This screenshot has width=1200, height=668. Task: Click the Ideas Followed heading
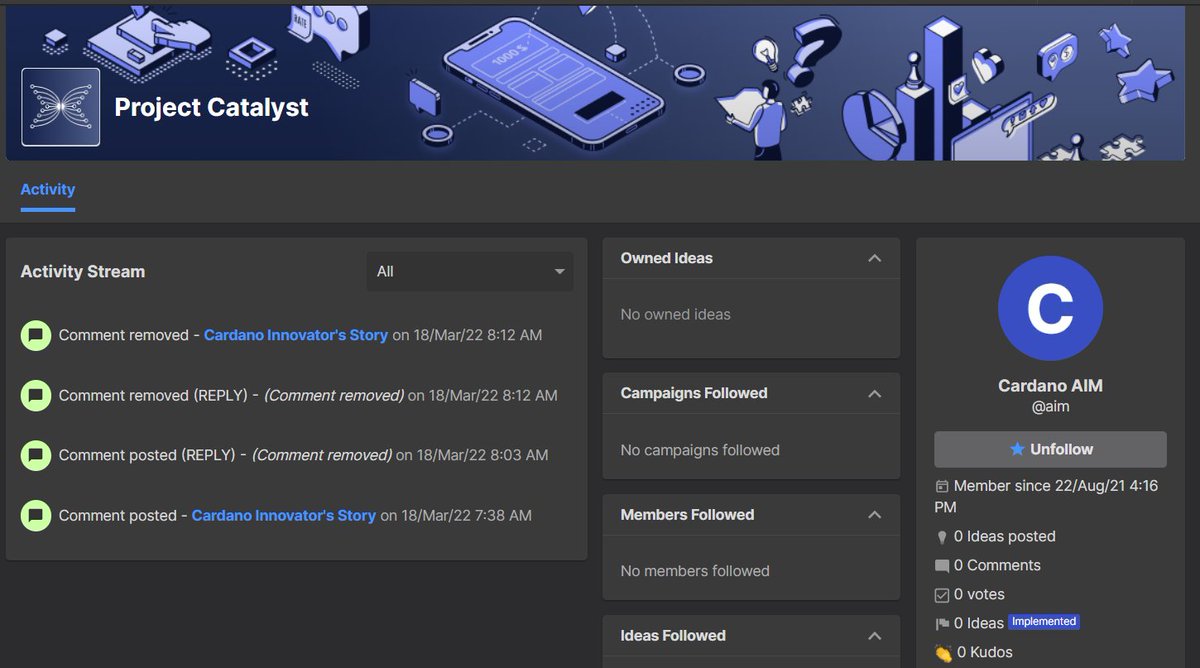[x=673, y=636]
